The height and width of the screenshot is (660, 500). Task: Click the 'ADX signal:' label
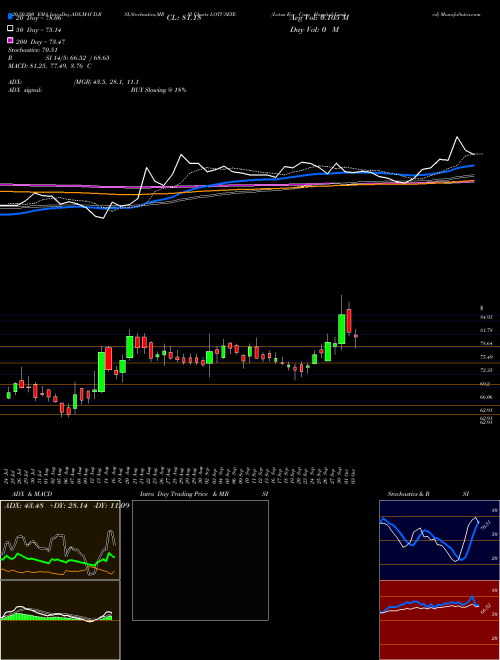point(24,90)
